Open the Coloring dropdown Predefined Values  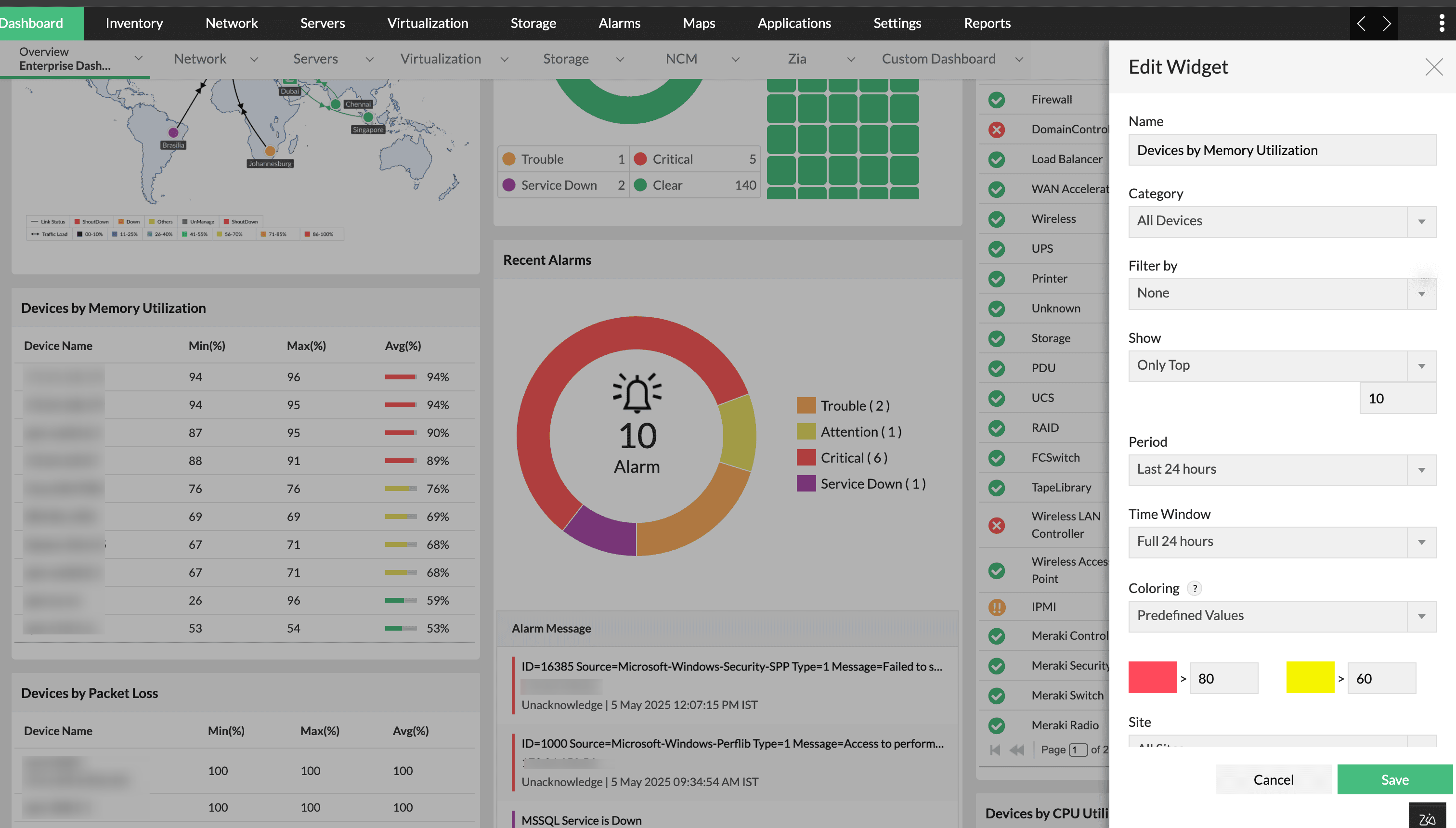tap(1282, 616)
